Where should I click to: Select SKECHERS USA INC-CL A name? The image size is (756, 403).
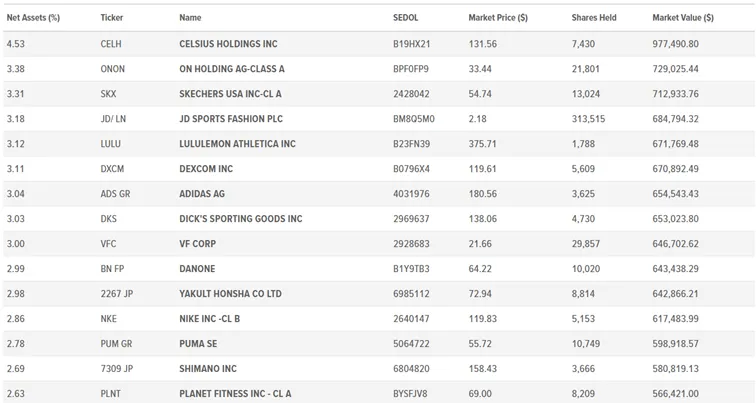coord(230,94)
